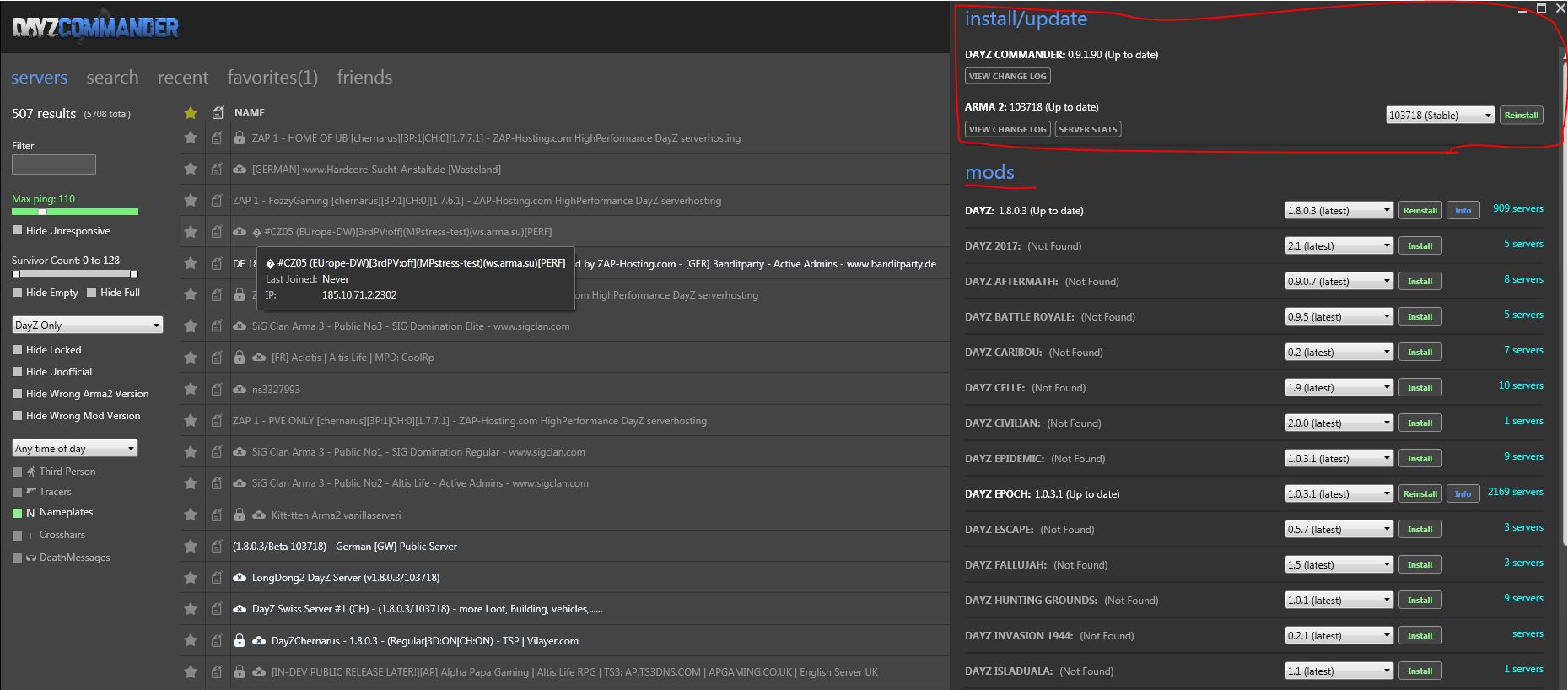Disable the Nameplates filter
Viewport: 1568px width, 690px height.
[17, 512]
